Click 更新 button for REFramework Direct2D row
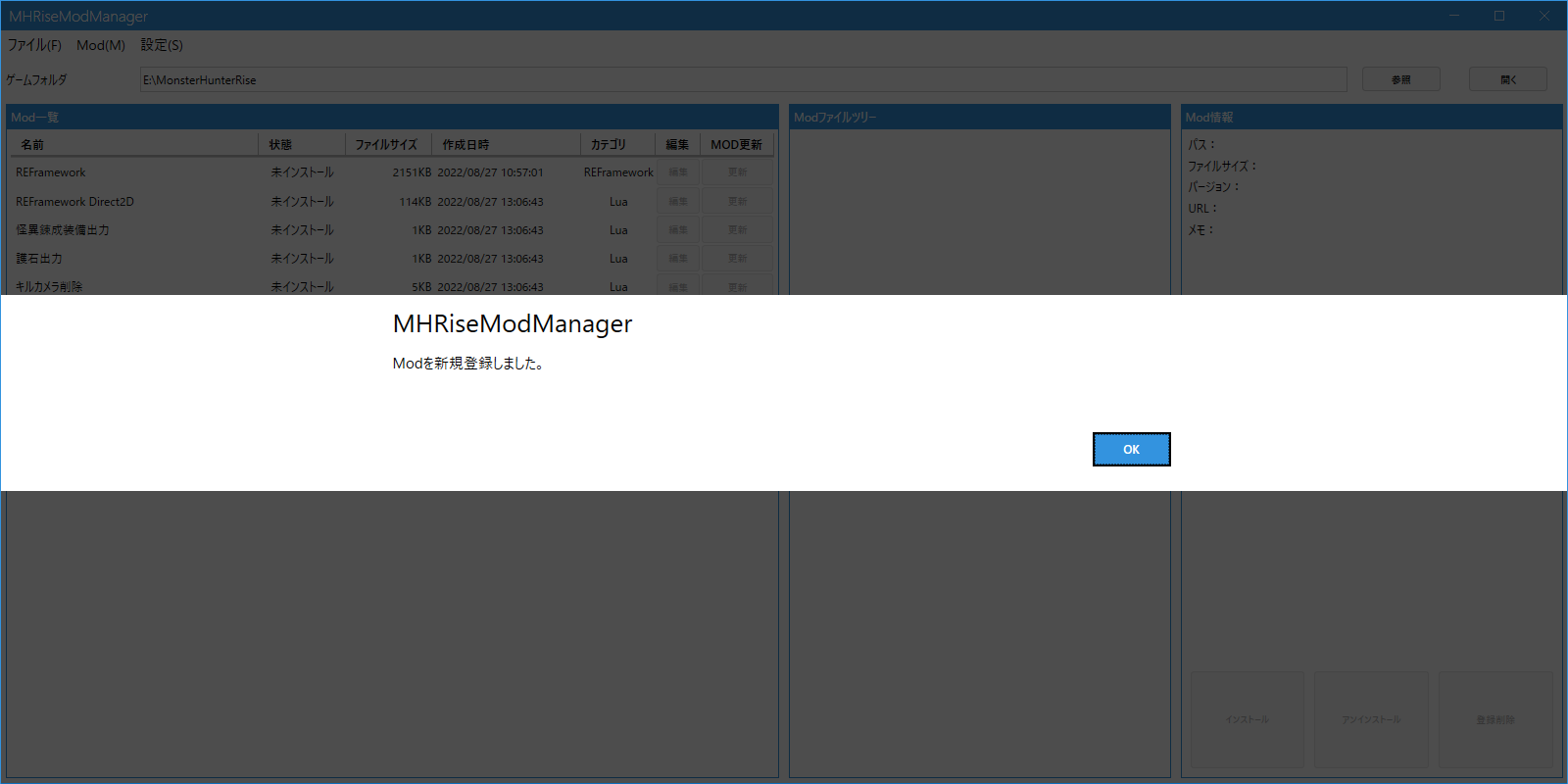The image size is (1568, 784). 738,201
